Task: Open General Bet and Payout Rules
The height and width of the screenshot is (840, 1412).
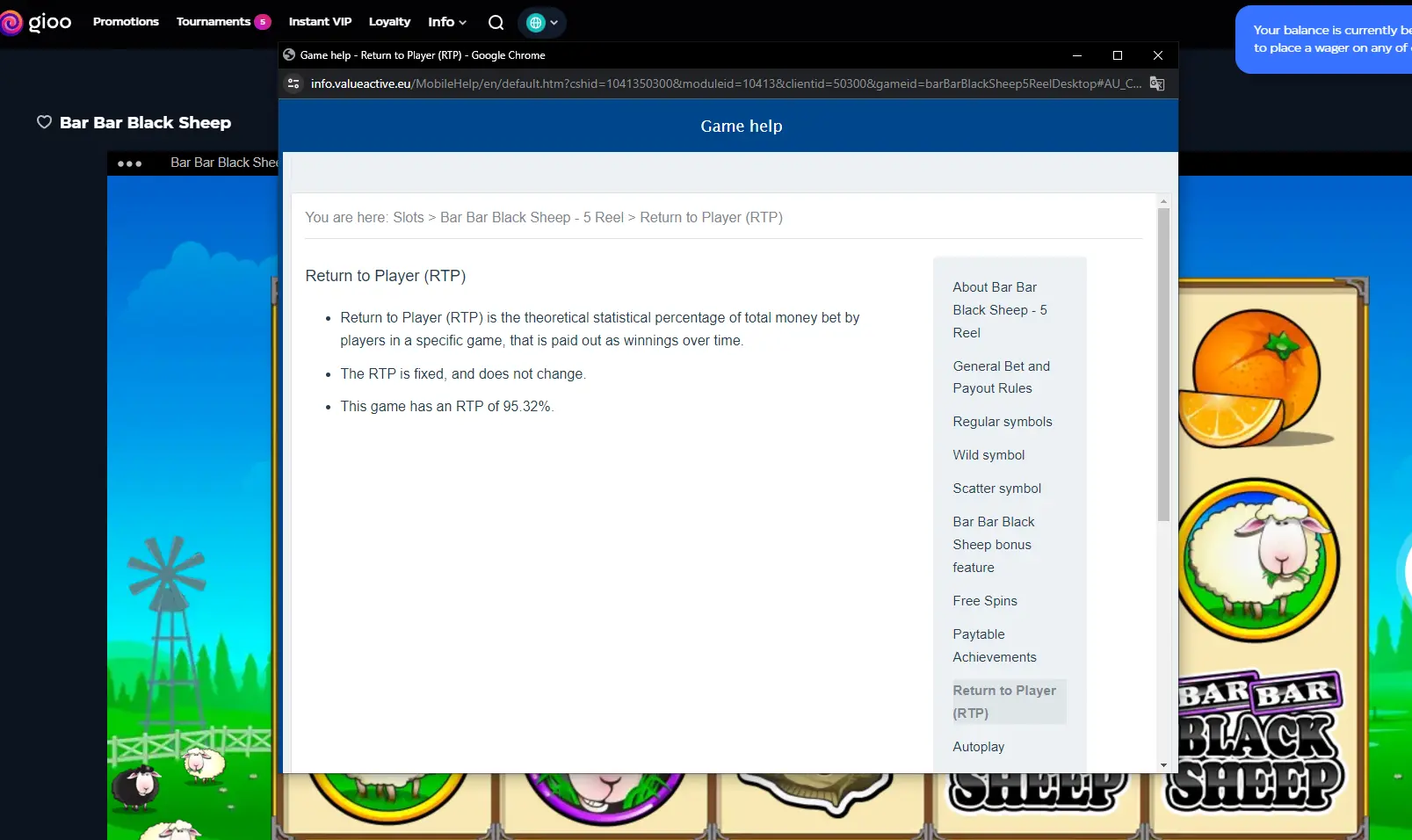Action: coord(1001,377)
